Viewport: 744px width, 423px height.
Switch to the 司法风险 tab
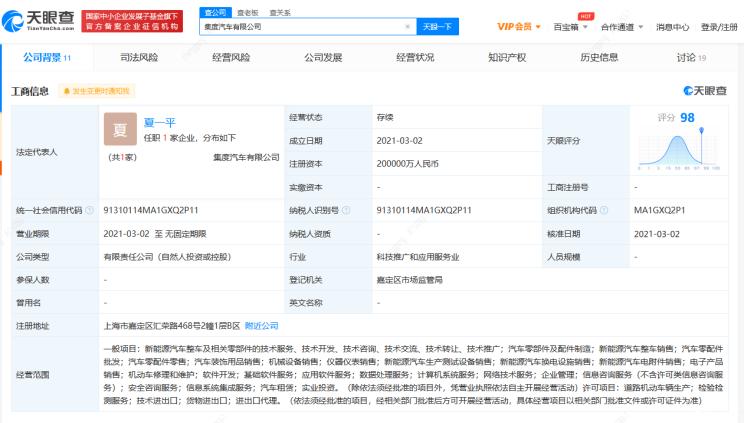(x=138, y=58)
